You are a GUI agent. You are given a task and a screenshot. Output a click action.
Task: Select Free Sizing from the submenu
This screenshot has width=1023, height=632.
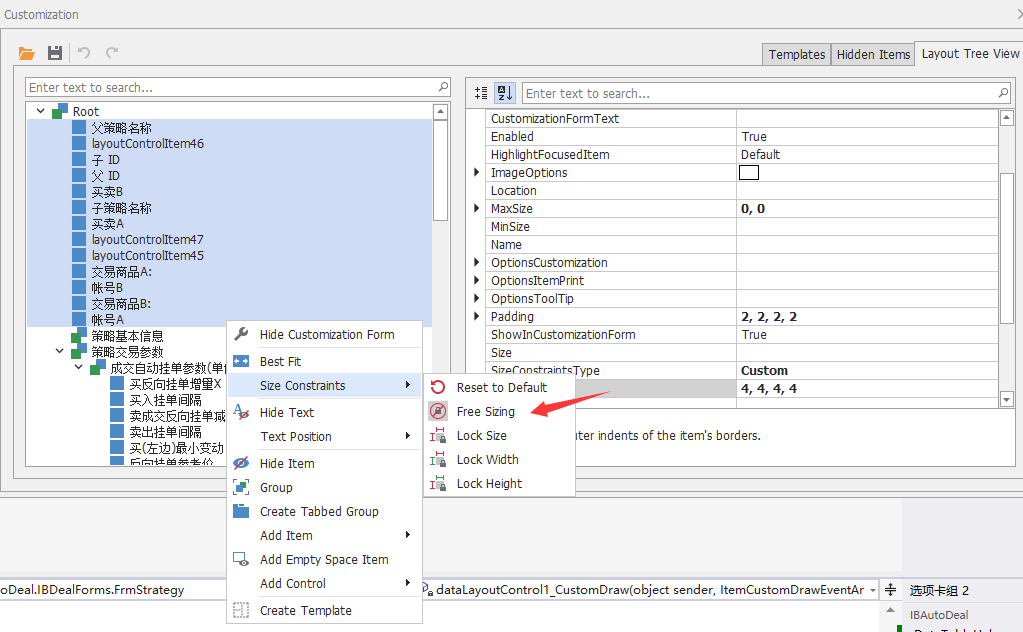[x=484, y=412]
